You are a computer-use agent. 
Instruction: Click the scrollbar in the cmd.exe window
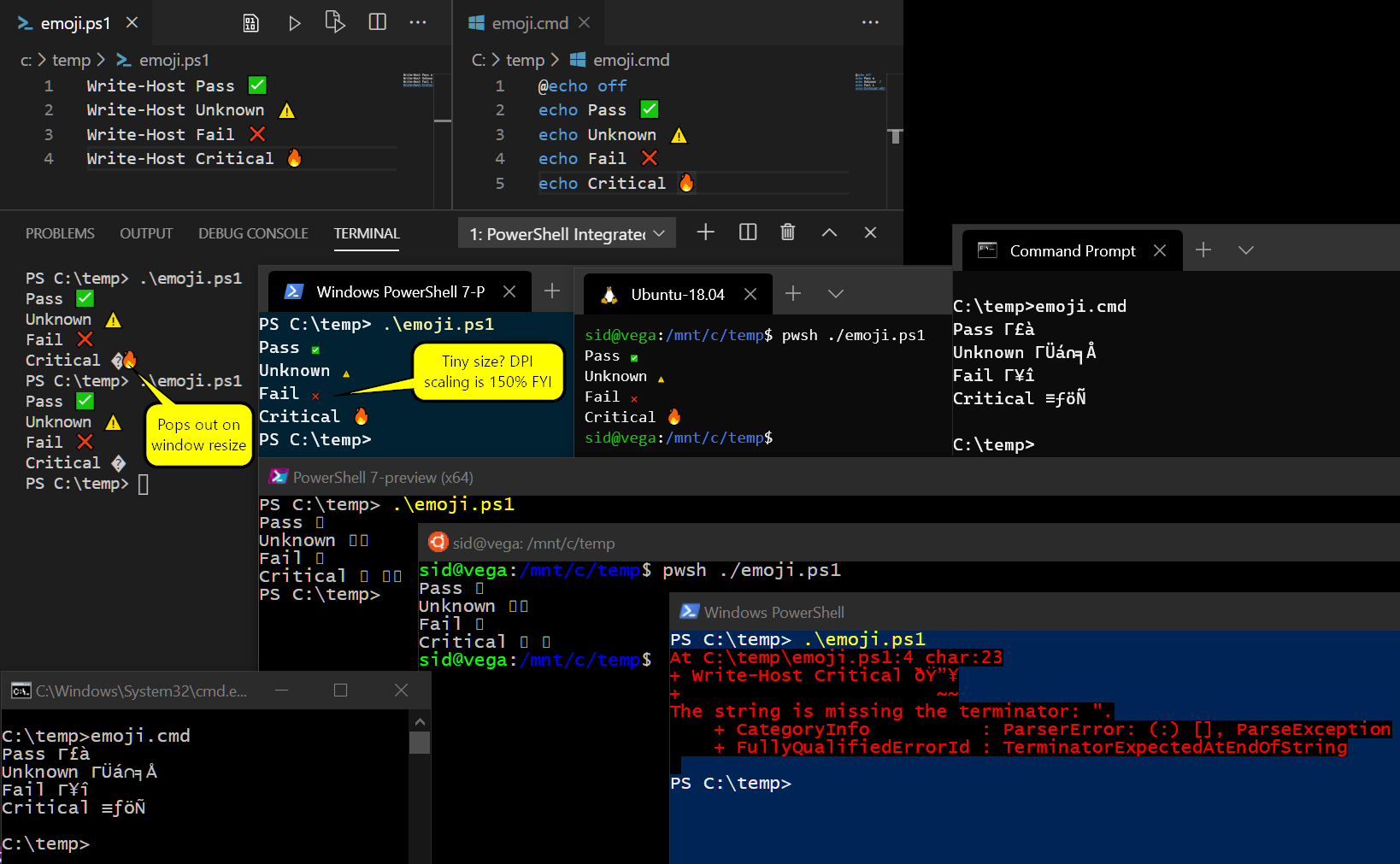pyautogui.click(x=420, y=744)
